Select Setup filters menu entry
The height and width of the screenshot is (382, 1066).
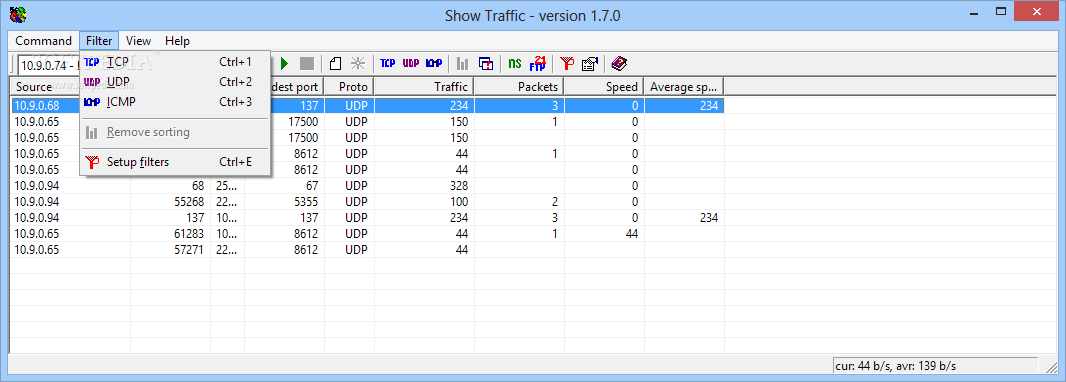click(x=175, y=162)
